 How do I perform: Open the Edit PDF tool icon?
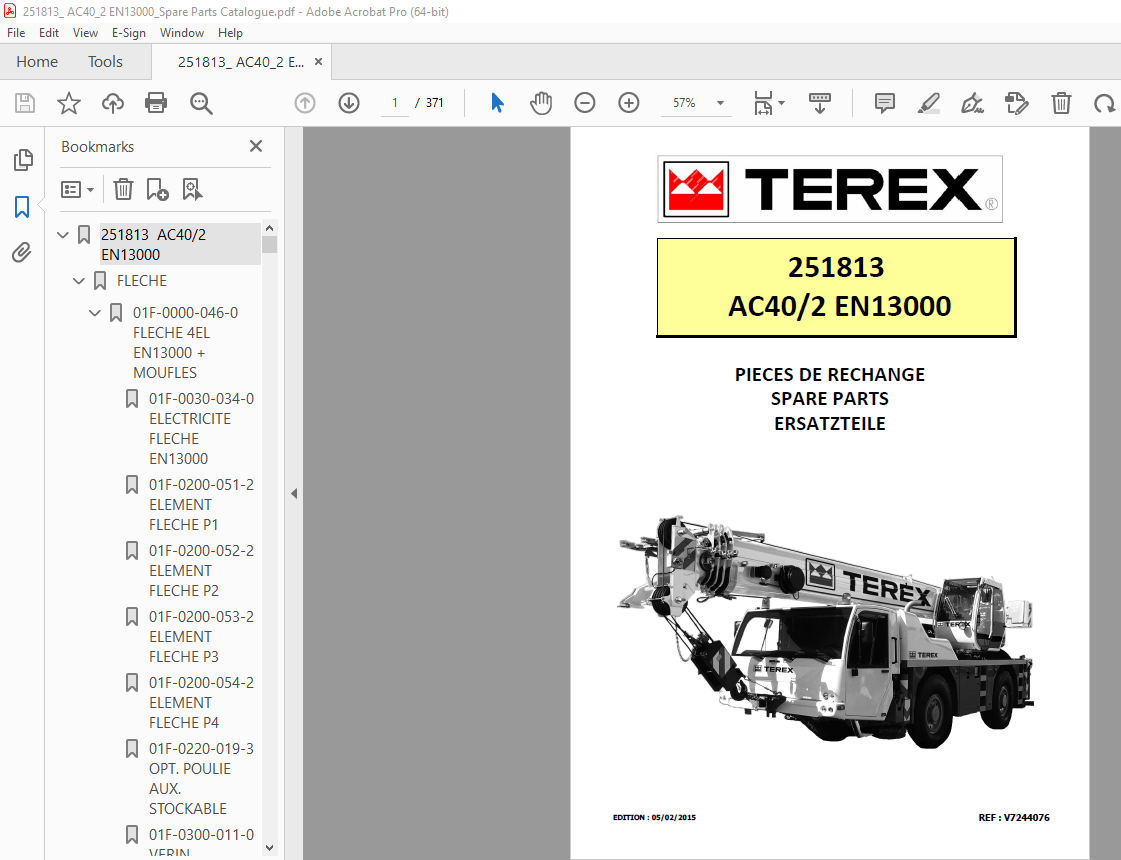[1016, 103]
